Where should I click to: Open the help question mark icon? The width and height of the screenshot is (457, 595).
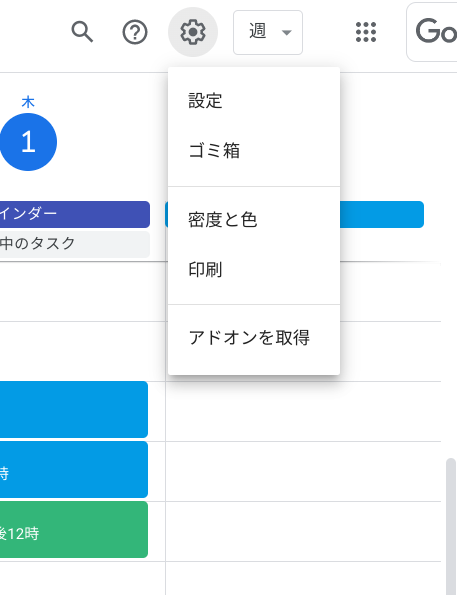pyautogui.click(x=135, y=32)
